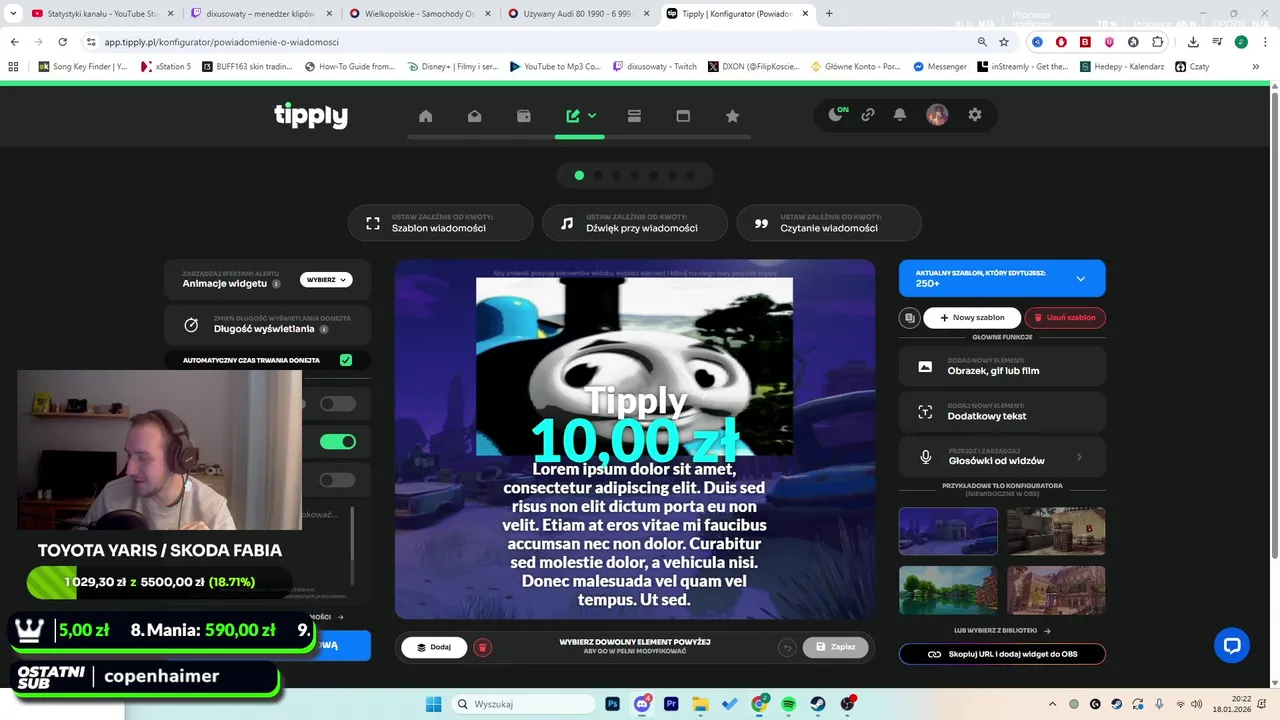Open Spotify from the taskbar
Screen dimensions: 1280x720
click(x=789, y=704)
